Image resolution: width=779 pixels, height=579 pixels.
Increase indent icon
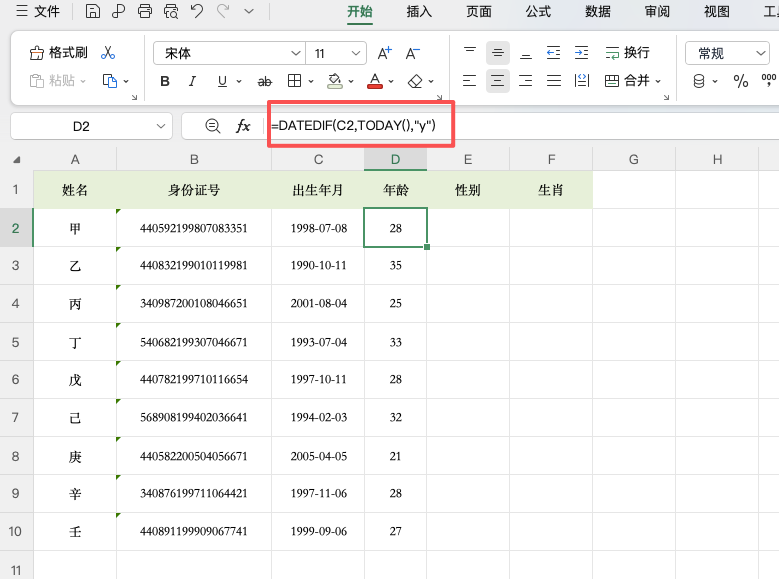[x=581, y=53]
